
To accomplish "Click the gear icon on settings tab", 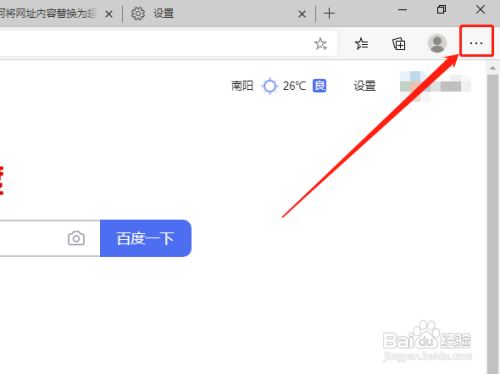I will [138, 14].
